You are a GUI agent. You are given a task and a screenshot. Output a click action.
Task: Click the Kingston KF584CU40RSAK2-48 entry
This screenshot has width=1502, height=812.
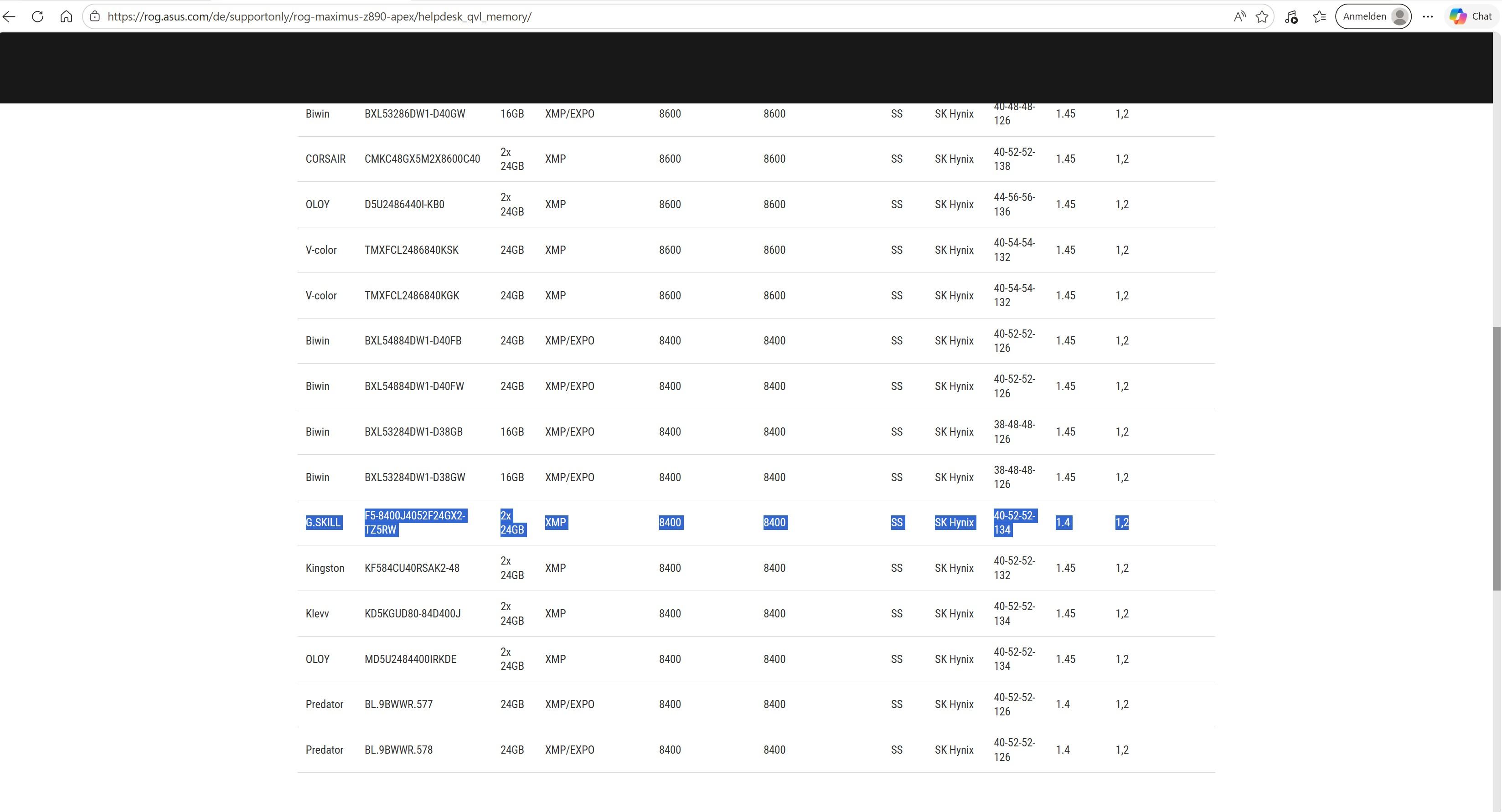412,568
